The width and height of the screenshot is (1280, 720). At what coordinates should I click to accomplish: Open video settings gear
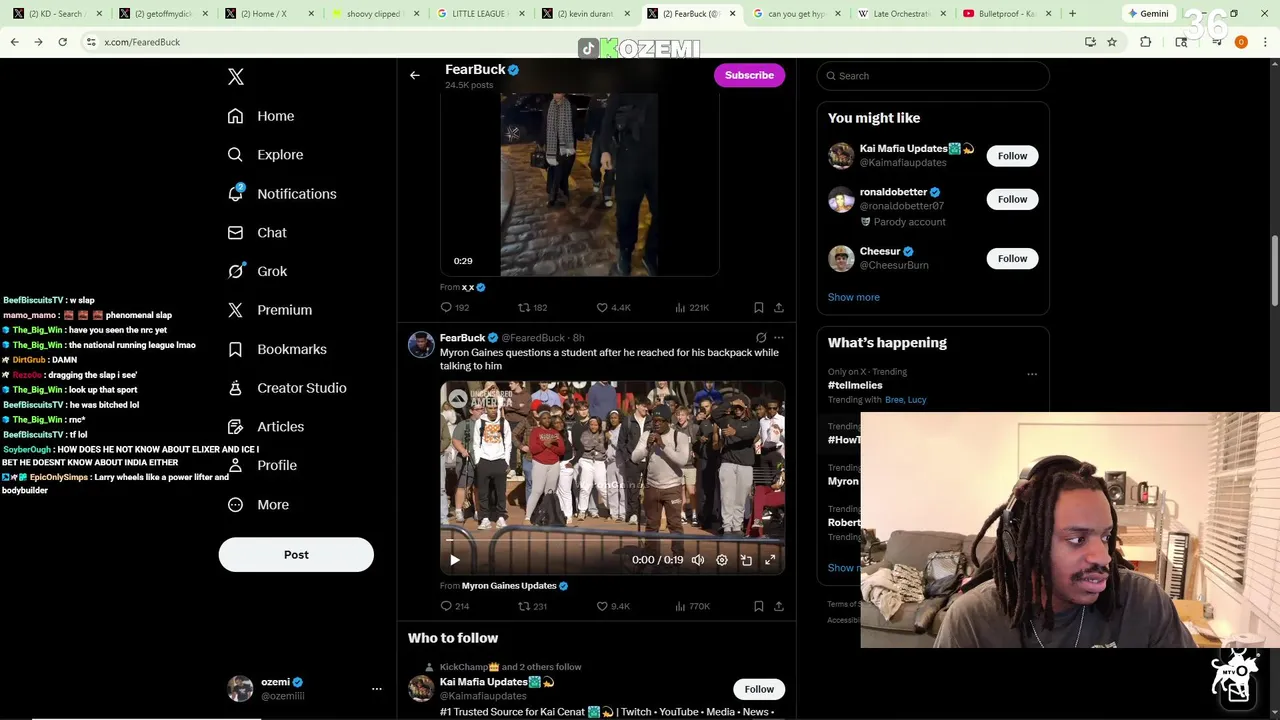pos(722,560)
